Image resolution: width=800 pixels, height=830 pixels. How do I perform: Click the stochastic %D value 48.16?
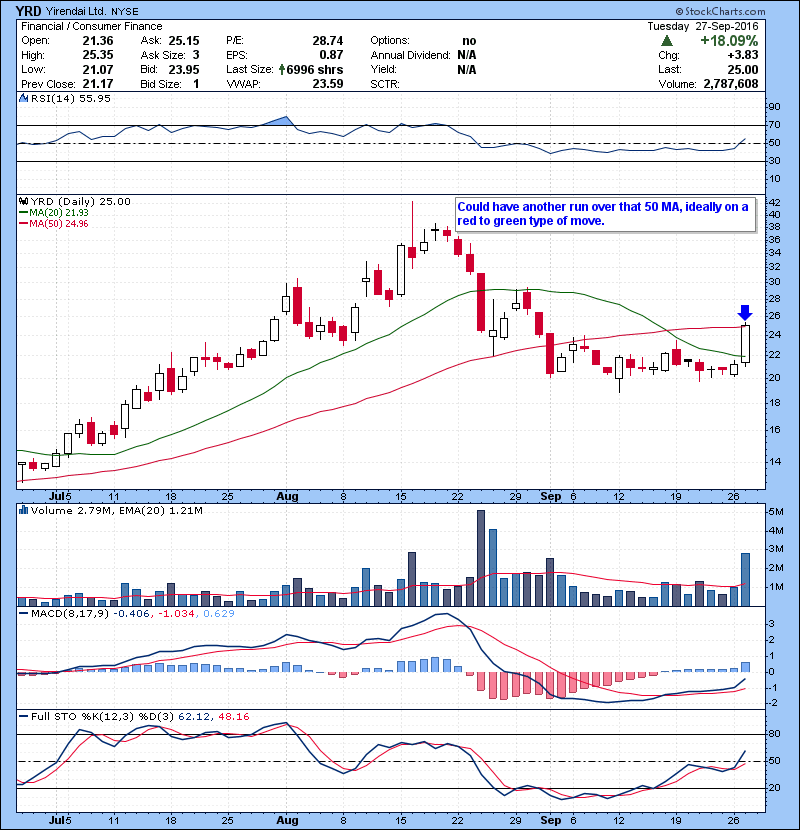(x=233, y=717)
